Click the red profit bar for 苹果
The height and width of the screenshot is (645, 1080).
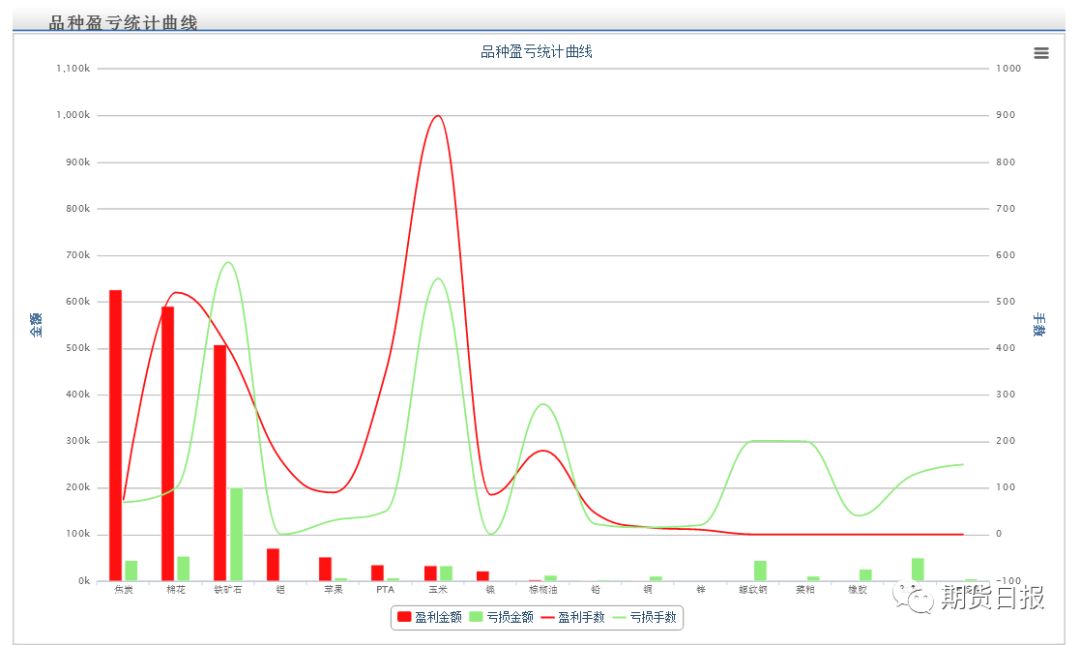[x=325, y=569]
